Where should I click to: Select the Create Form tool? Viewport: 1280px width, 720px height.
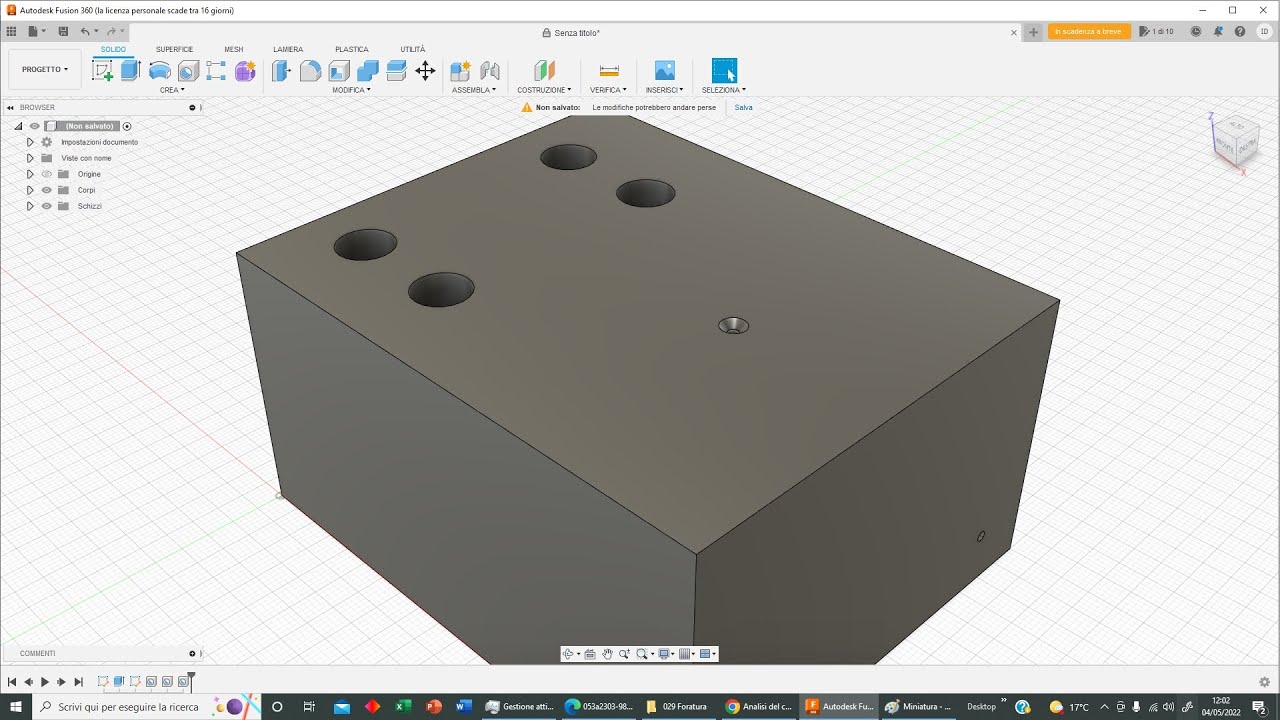[x=245, y=71]
